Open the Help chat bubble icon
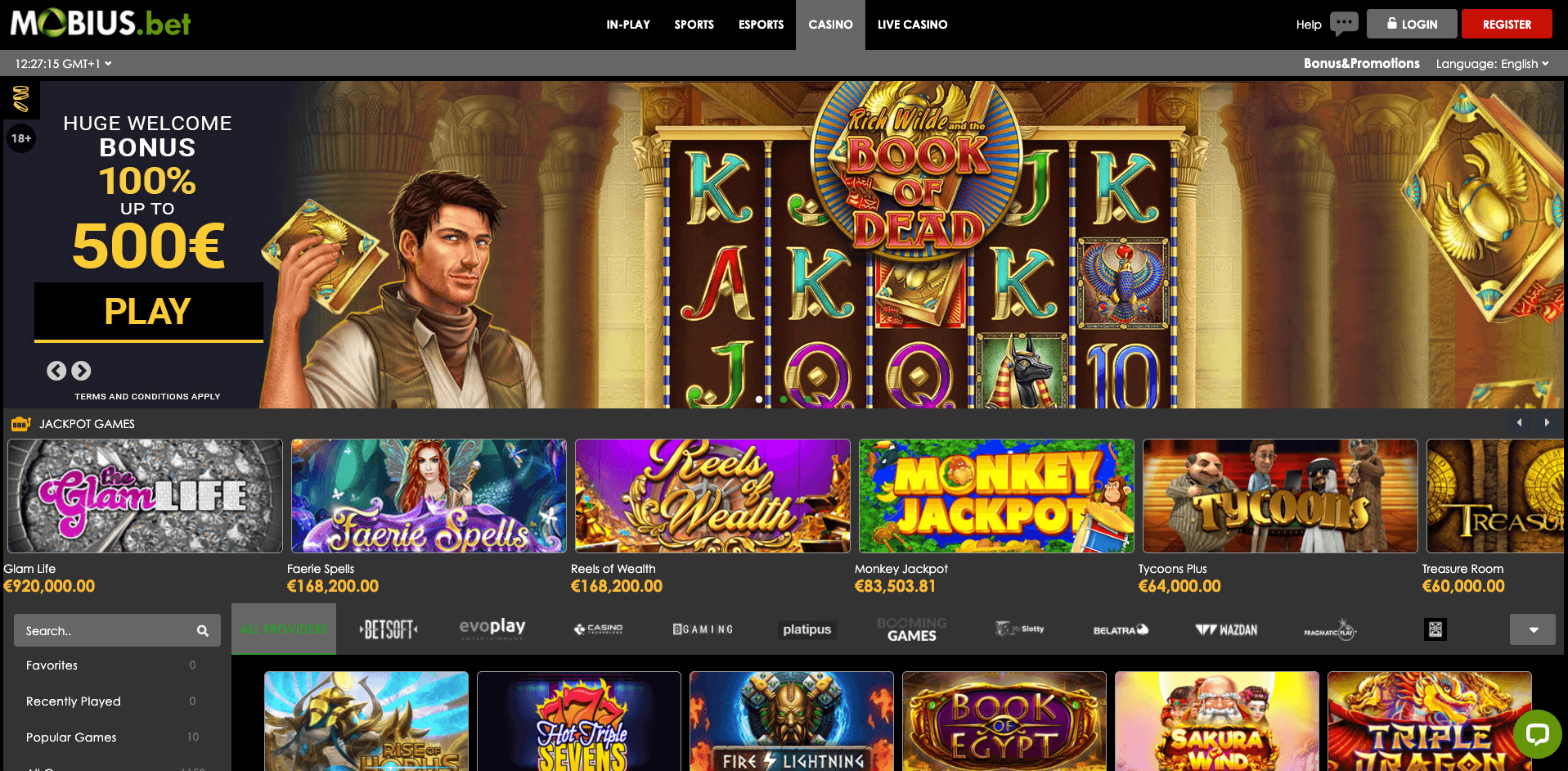Image resolution: width=1568 pixels, height=771 pixels. (x=1344, y=23)
